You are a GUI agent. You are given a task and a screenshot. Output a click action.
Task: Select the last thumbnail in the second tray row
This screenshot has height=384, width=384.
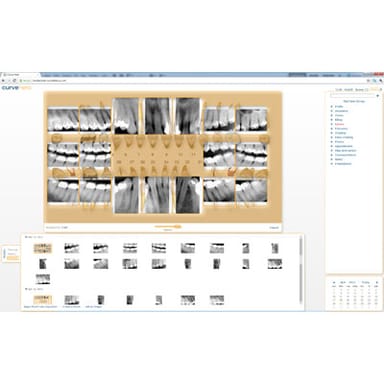tap(275, 264)
